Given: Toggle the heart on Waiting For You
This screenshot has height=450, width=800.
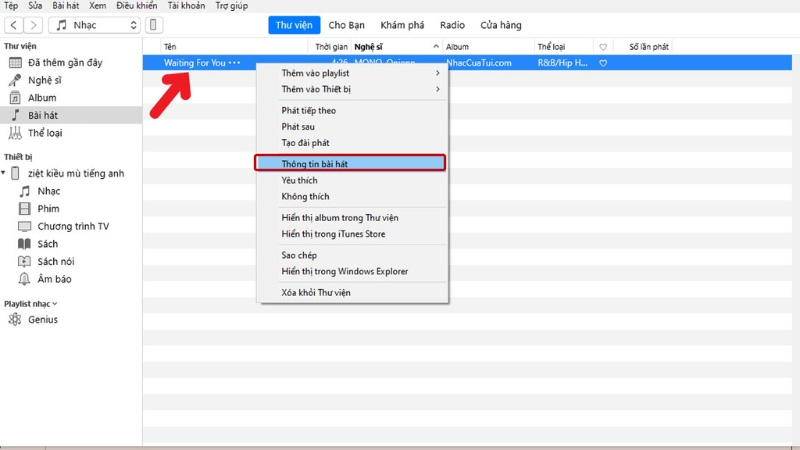Looking at the screenshot, I should (603, 63).
